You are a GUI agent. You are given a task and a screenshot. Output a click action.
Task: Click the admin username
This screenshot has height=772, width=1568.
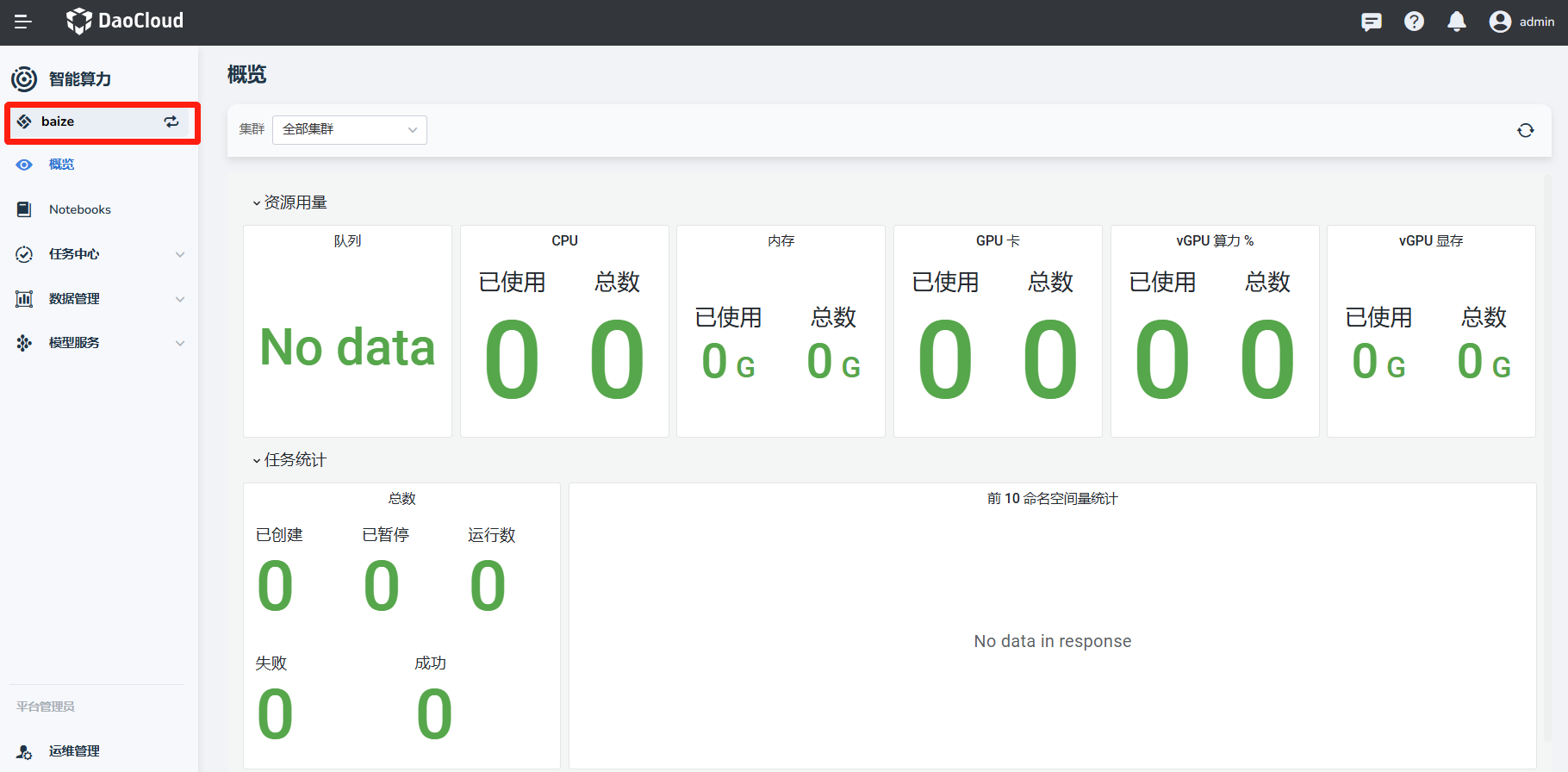coord(1537,22)
